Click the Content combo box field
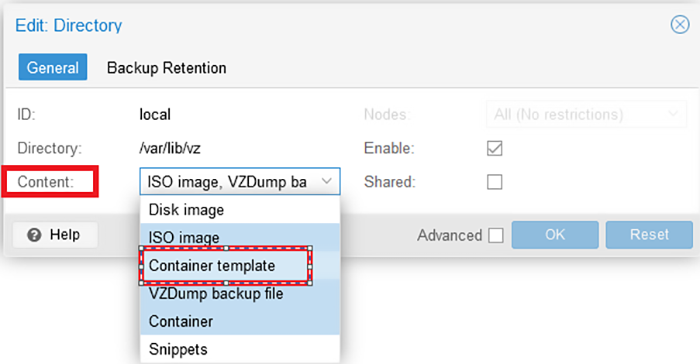The width and height of the screenshot is (700, 364). (240, 181)
